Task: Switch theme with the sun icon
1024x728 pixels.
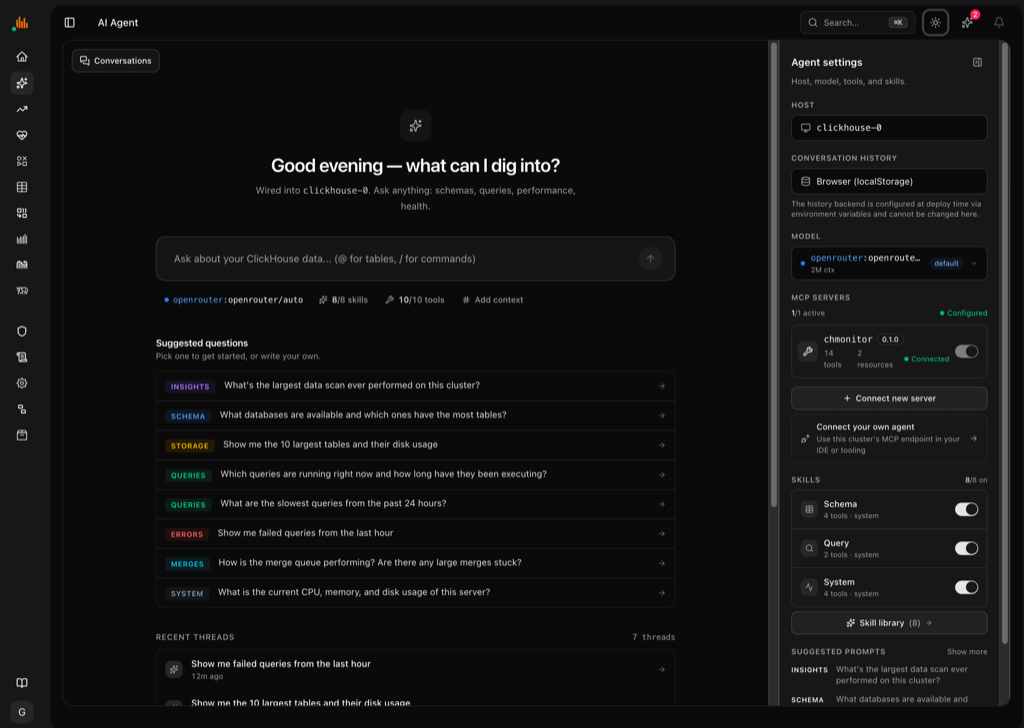Action: pos(935,23)
